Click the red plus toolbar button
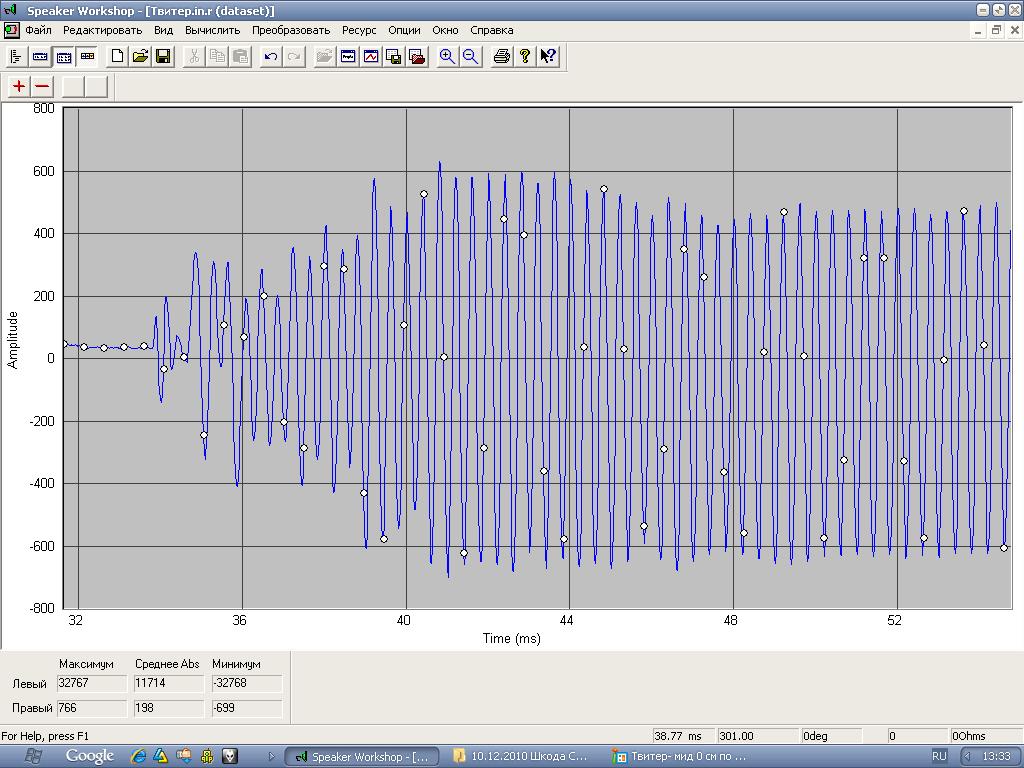This screenshot has width=1024, height=768. point(19,87)
